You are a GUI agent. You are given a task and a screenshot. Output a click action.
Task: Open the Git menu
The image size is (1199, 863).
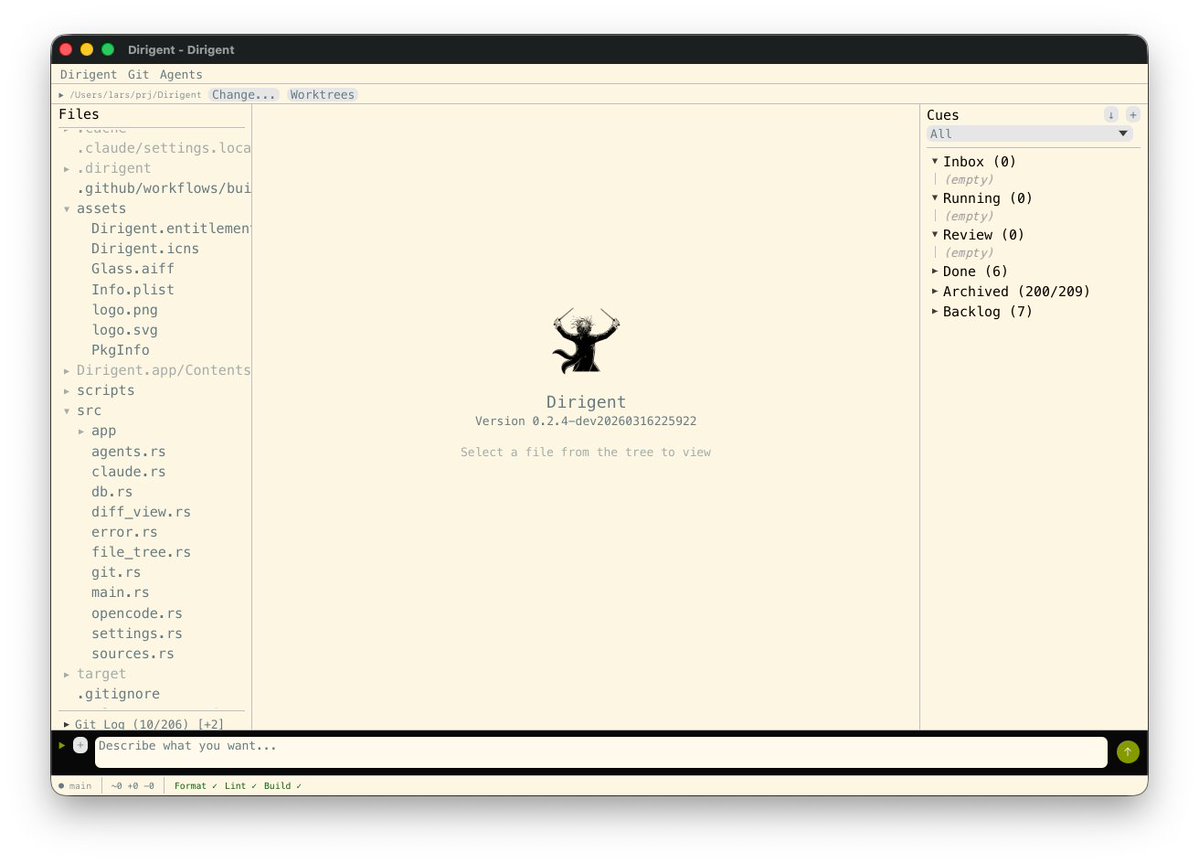(138, 74)
